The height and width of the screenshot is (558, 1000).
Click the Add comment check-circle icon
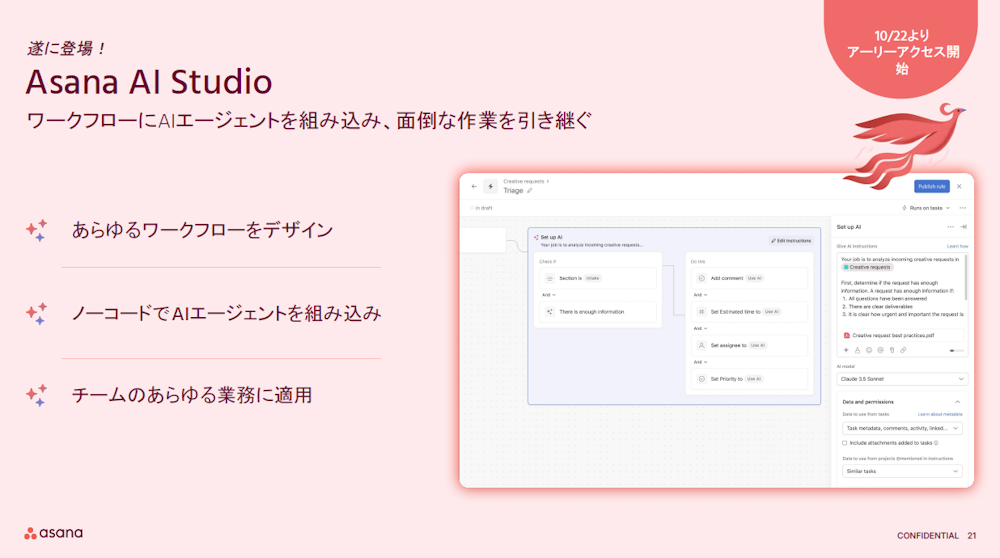pyautogui.click(x=702, y=278)
